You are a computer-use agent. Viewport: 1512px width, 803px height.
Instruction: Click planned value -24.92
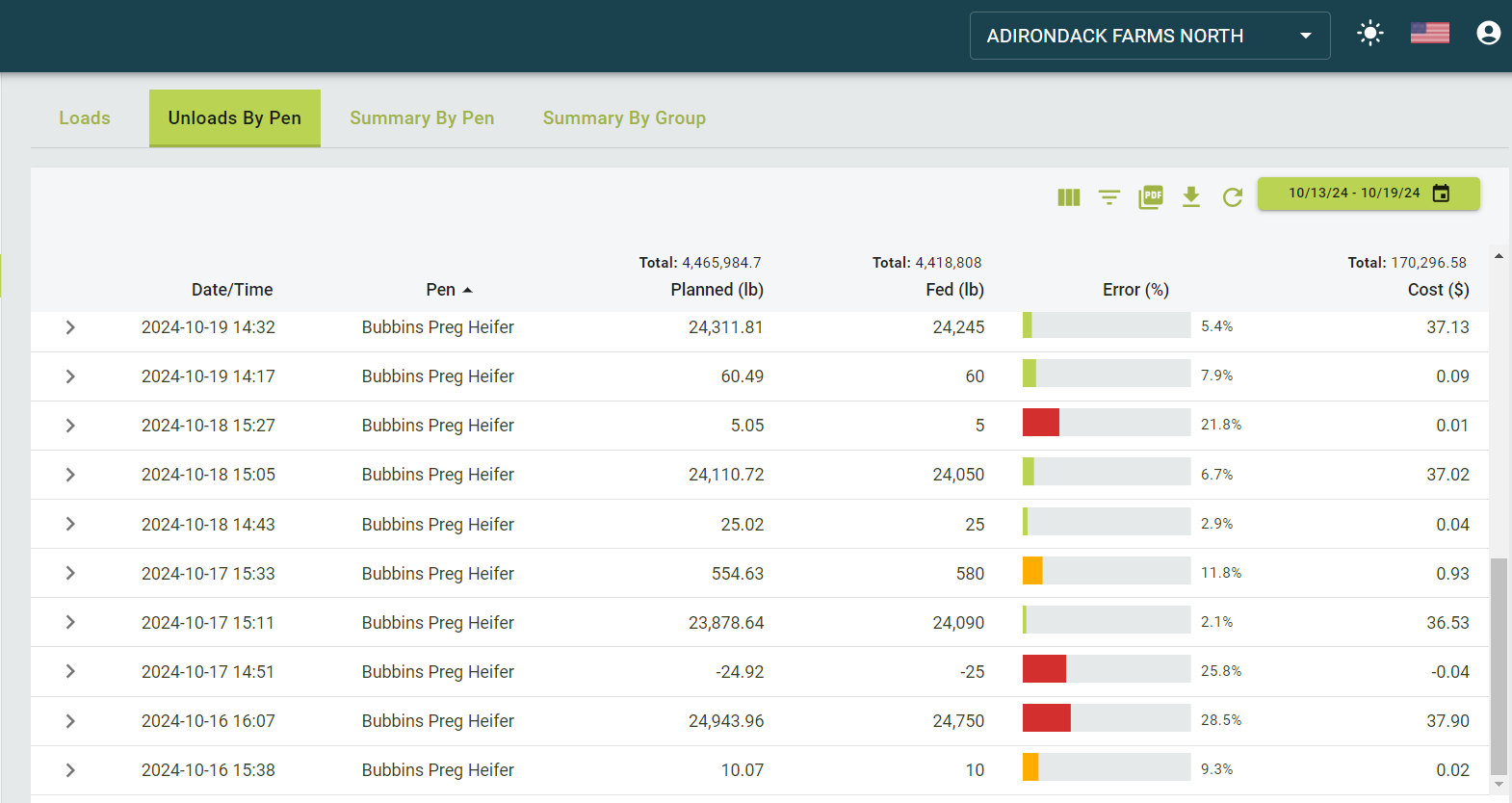click(x=740, y=672)
